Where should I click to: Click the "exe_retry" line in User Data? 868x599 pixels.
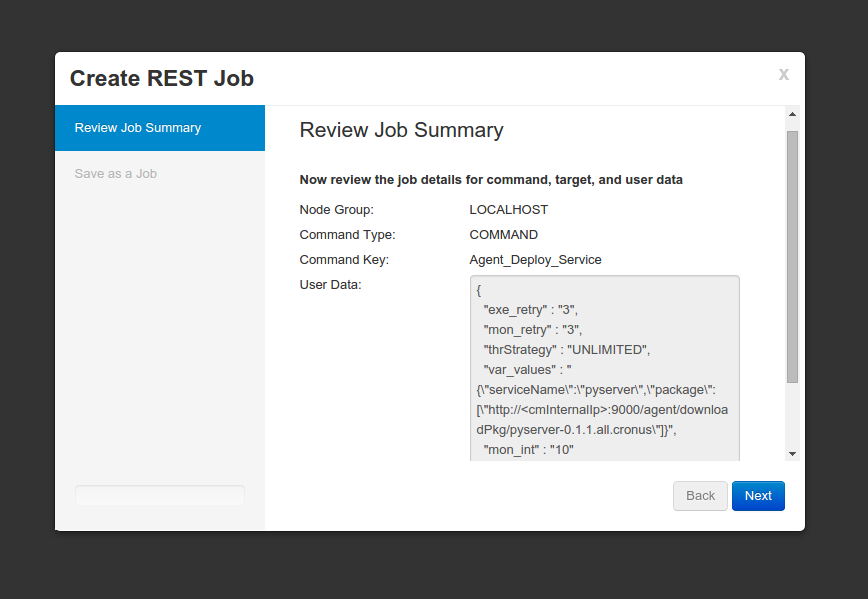pyautogui.click(x=530, y=310)
